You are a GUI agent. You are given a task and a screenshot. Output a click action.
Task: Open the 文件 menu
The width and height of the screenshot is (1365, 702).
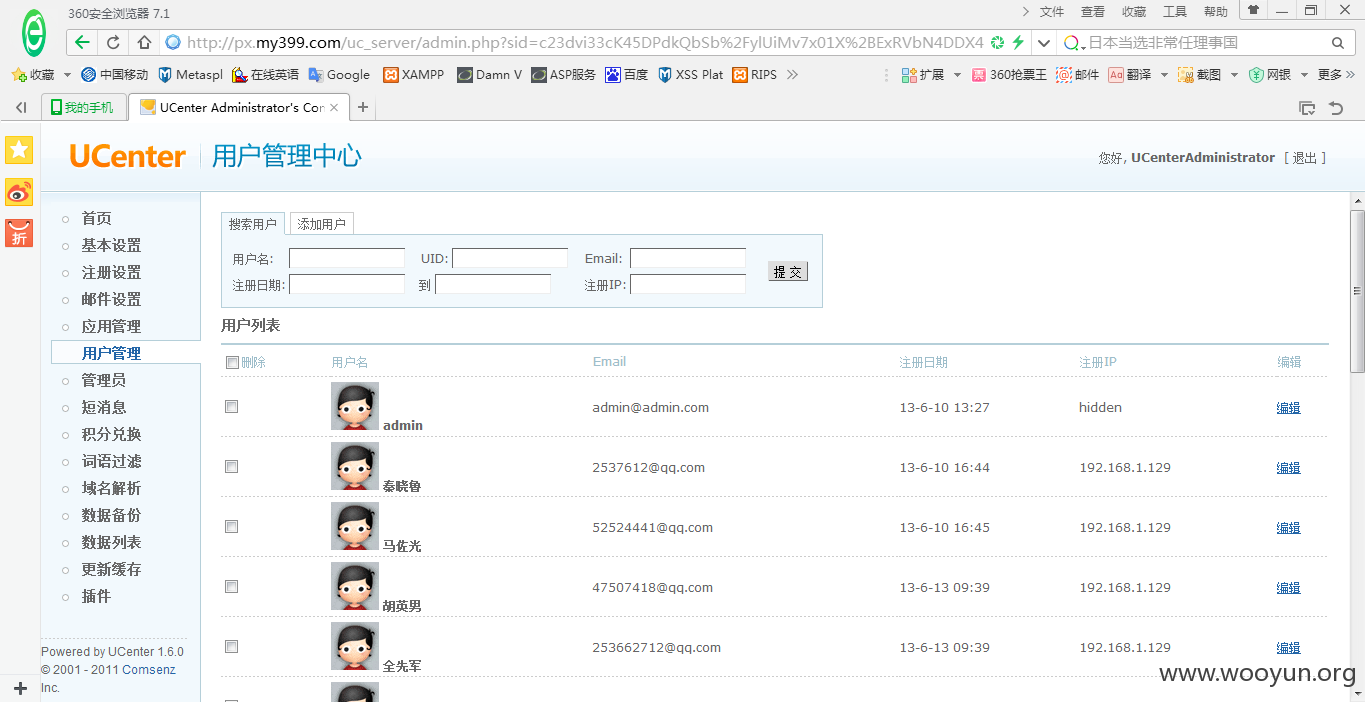point(1052,12)
